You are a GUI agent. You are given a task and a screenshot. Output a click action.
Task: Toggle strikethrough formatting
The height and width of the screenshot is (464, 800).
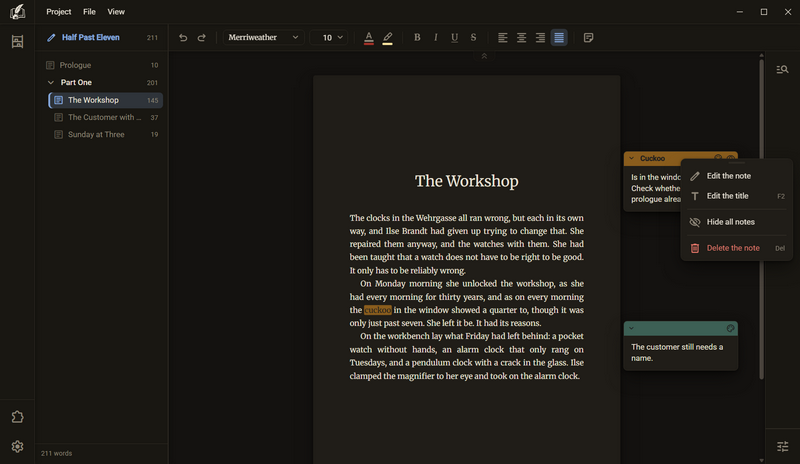tap(473, 37)
